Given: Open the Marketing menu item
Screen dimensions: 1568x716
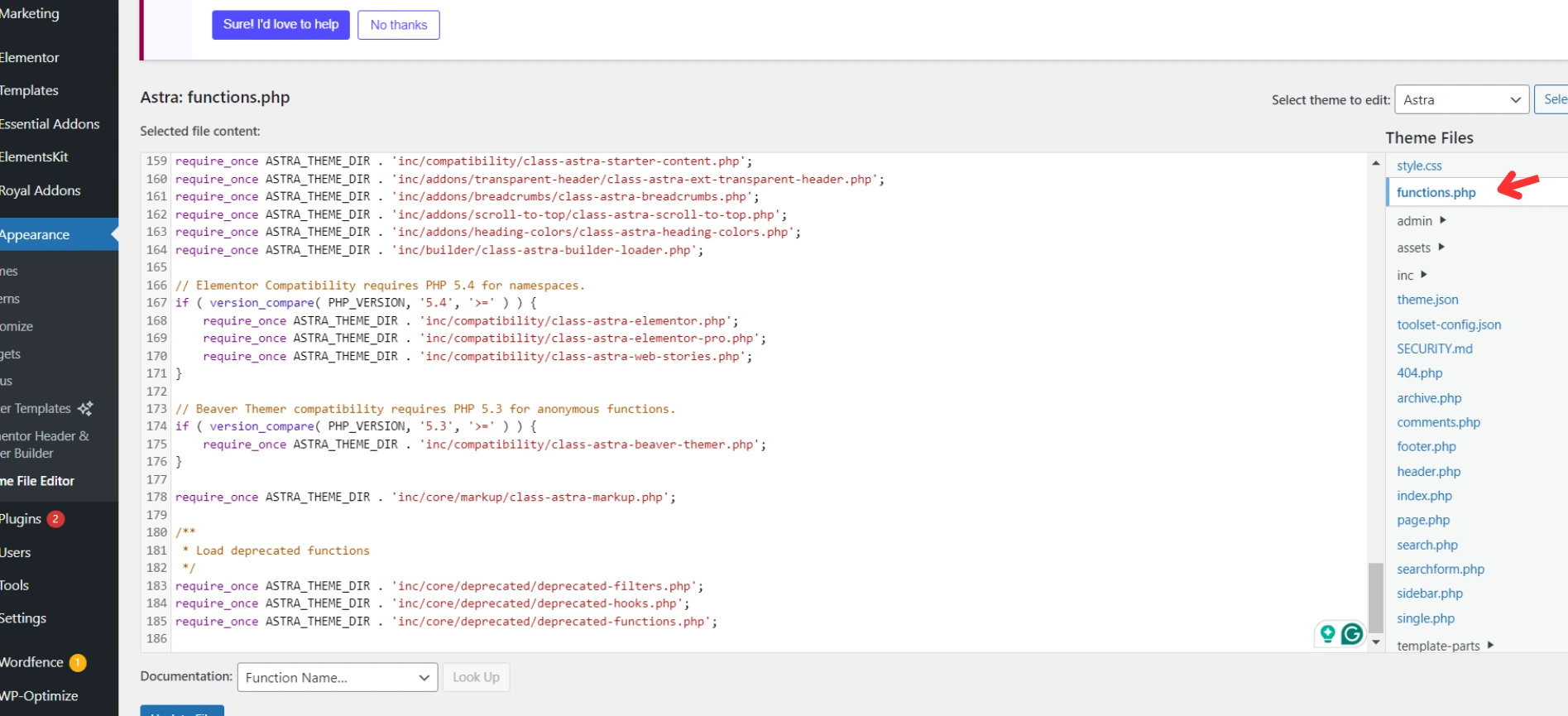Looking at the screenshot, I should tap(30, 13).
